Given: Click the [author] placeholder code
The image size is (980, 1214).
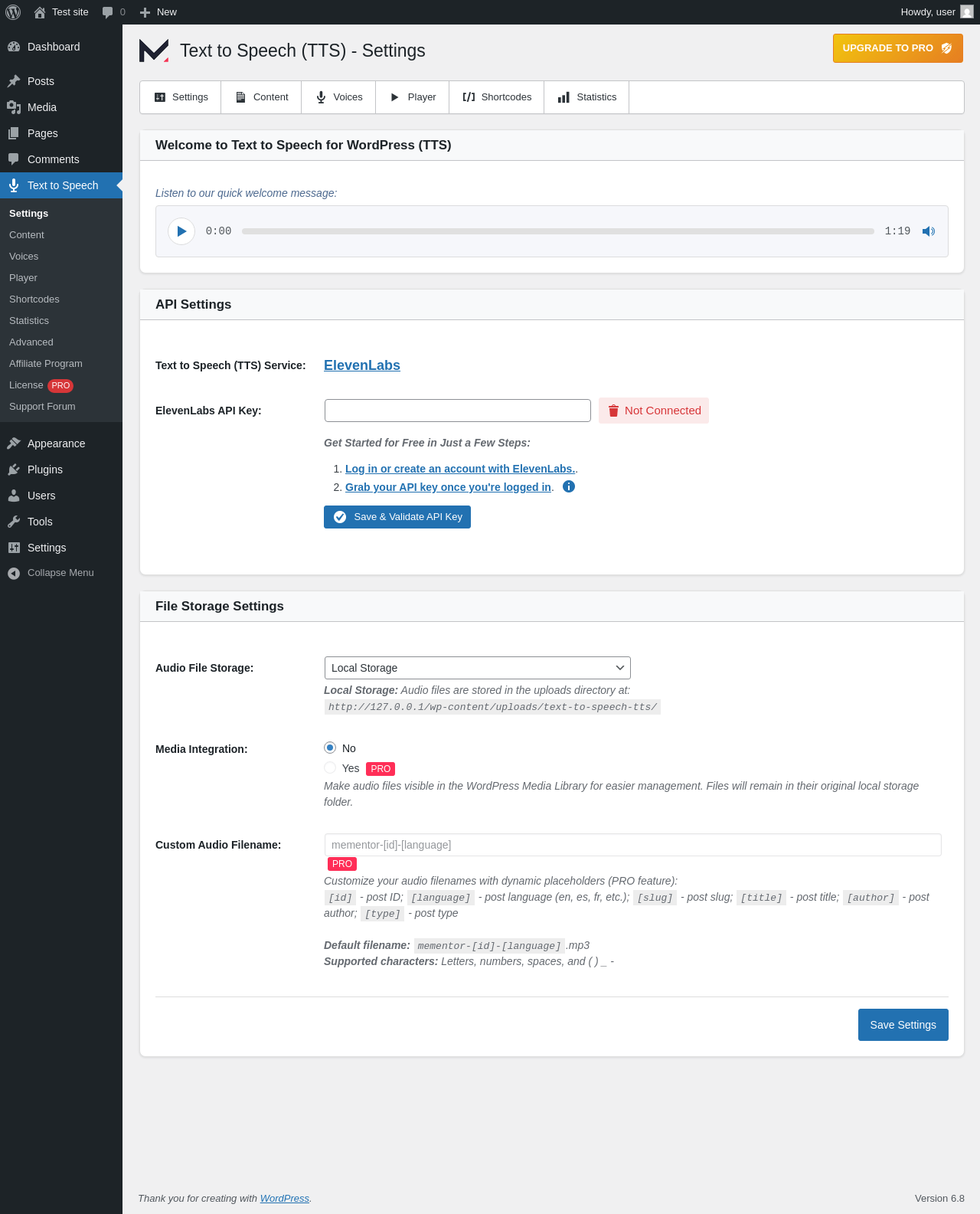Looking at the screenshot, I should point(871,898).
